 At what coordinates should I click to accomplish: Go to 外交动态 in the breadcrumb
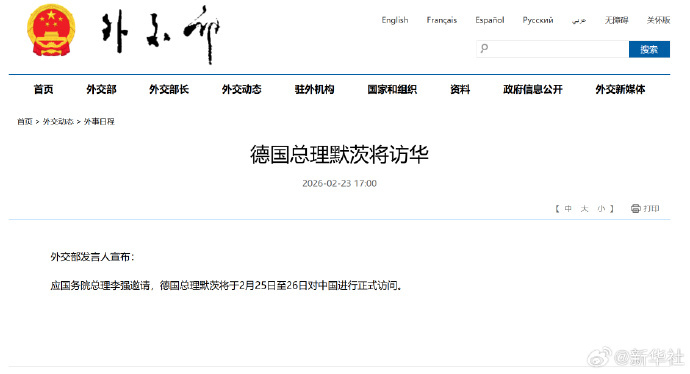click(58, 121)
